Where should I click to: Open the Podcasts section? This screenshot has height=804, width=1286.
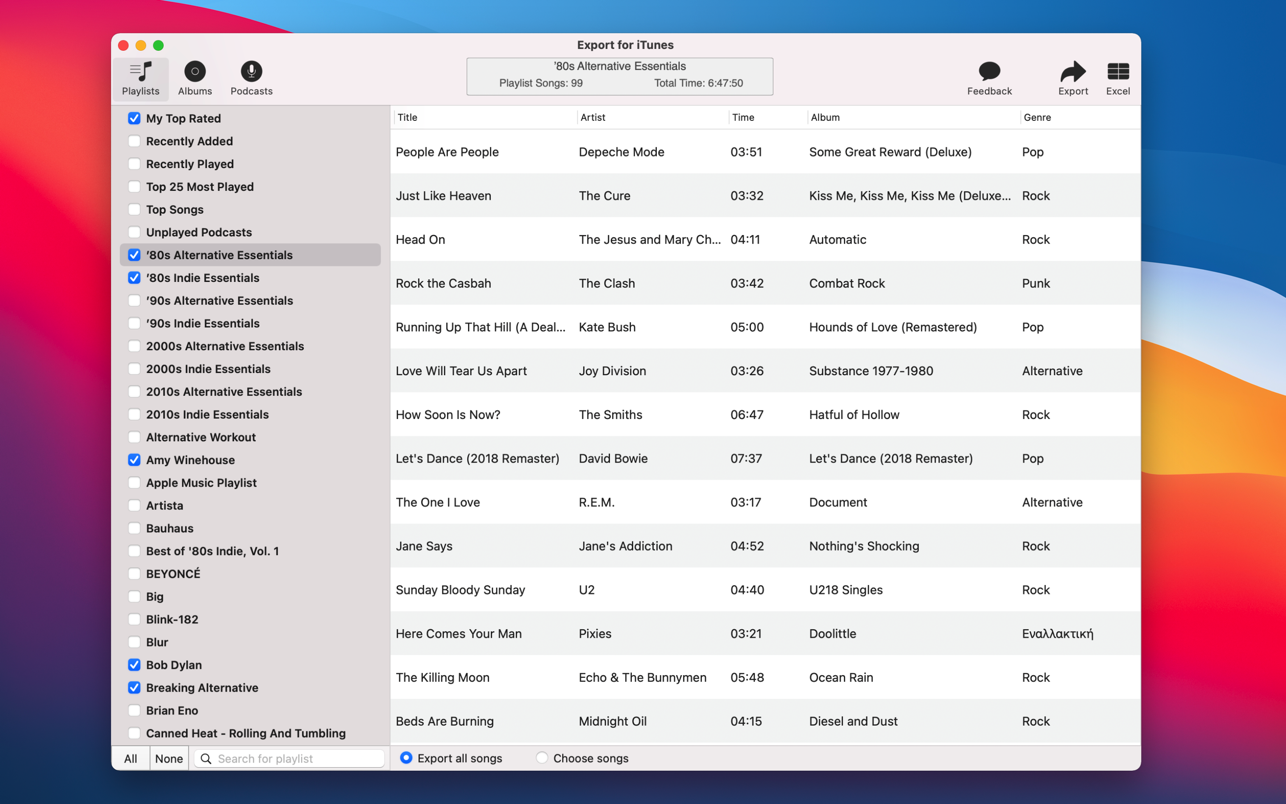click(x=251, y=72)
